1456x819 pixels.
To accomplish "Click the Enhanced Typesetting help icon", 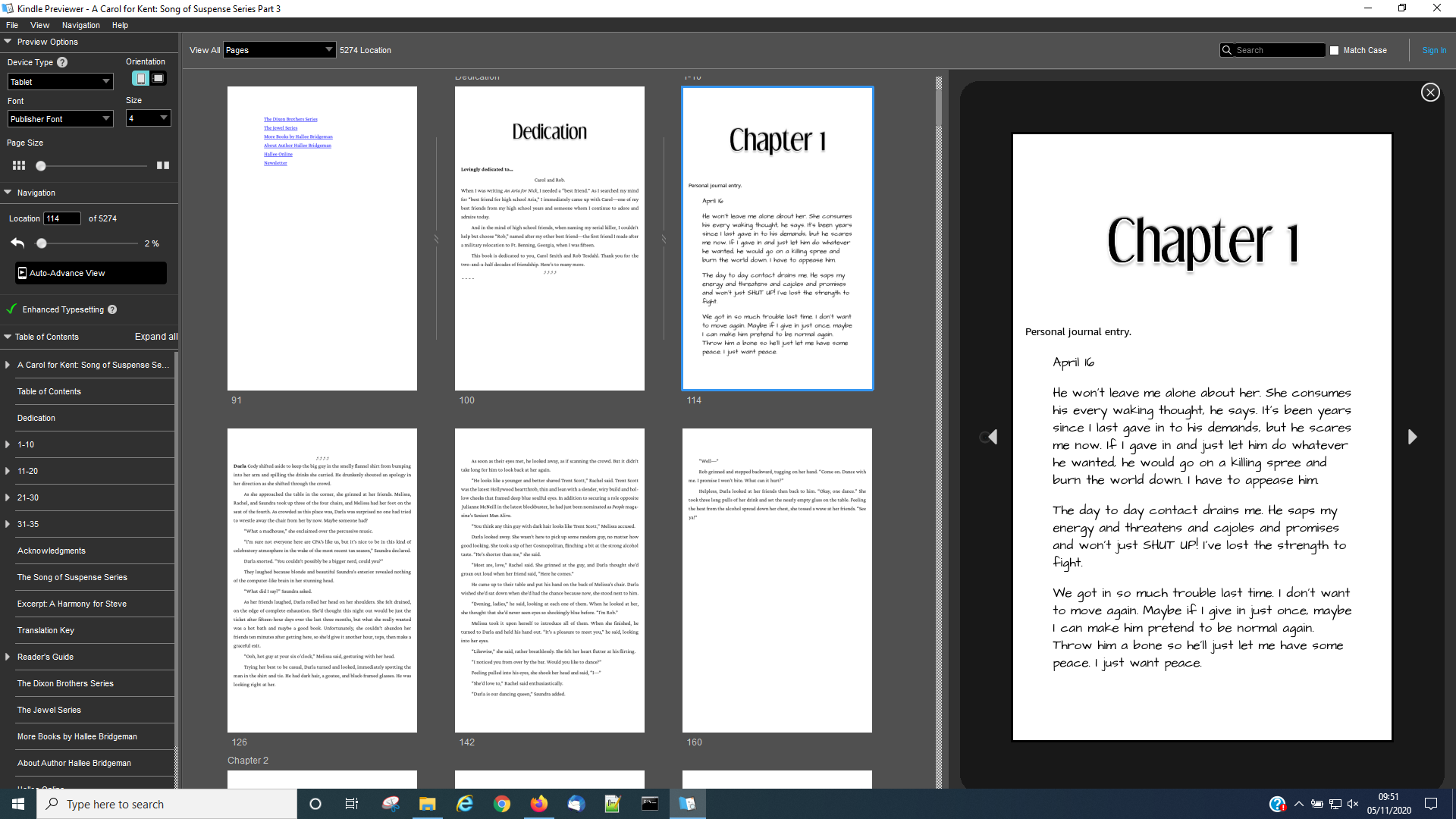I will tap(112, 309).
